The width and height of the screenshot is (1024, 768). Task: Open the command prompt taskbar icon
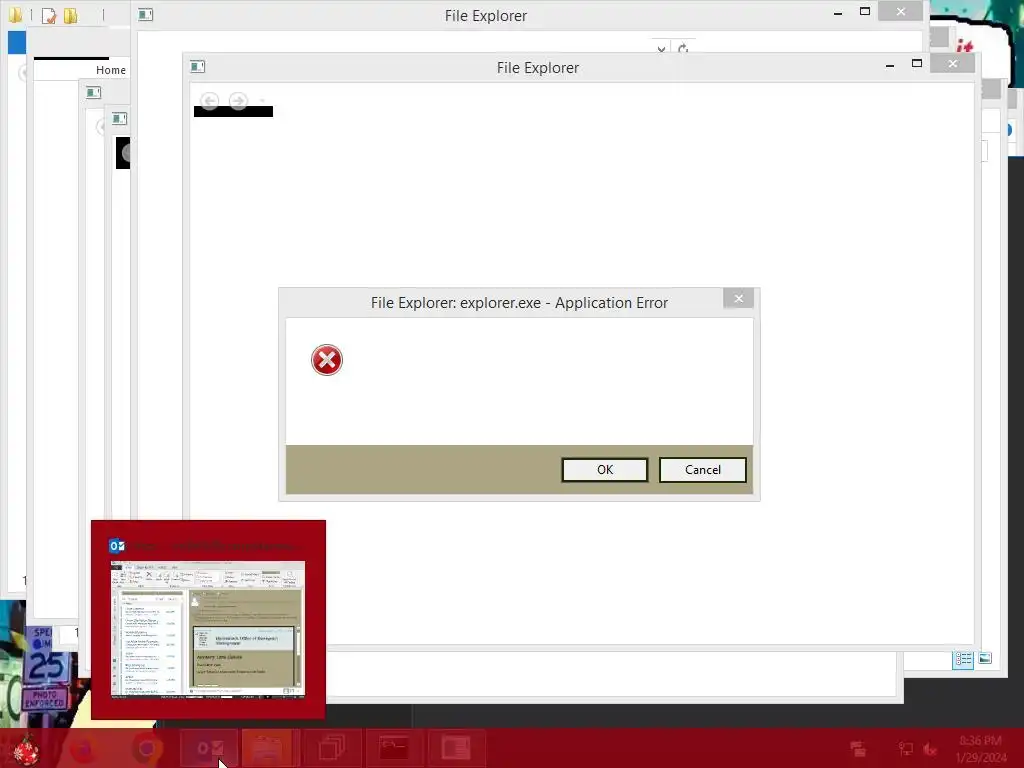[x=394, y=748]
